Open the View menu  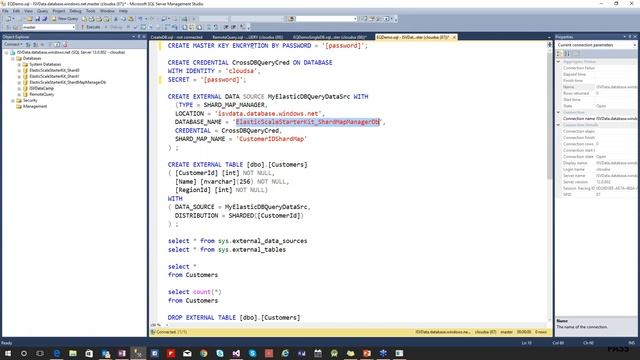tap(28, 11)
